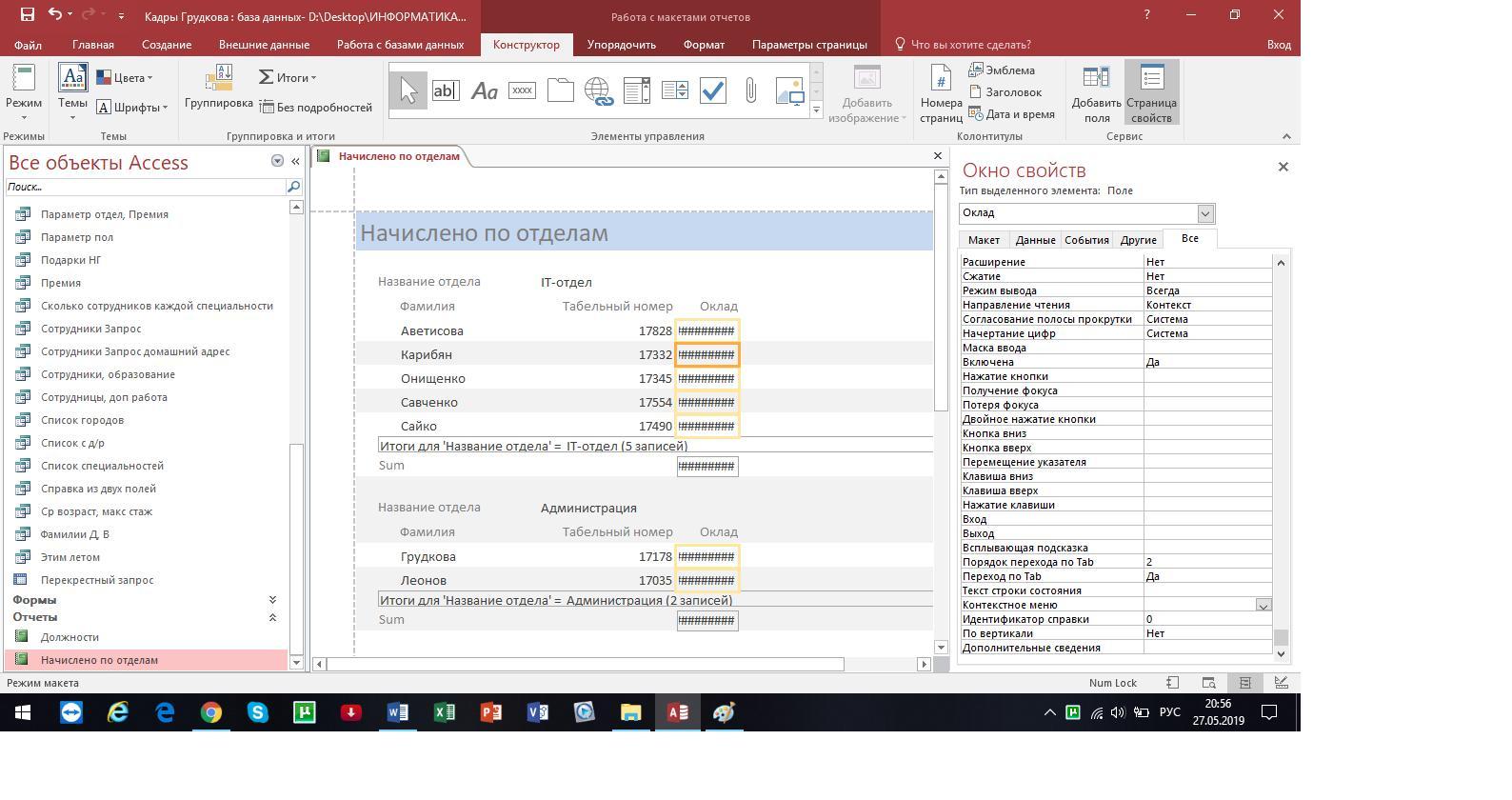Screen dimensions: 1512x800
Task: Switch to the Данные properties tab
Action: click(x=1034, y=240)
